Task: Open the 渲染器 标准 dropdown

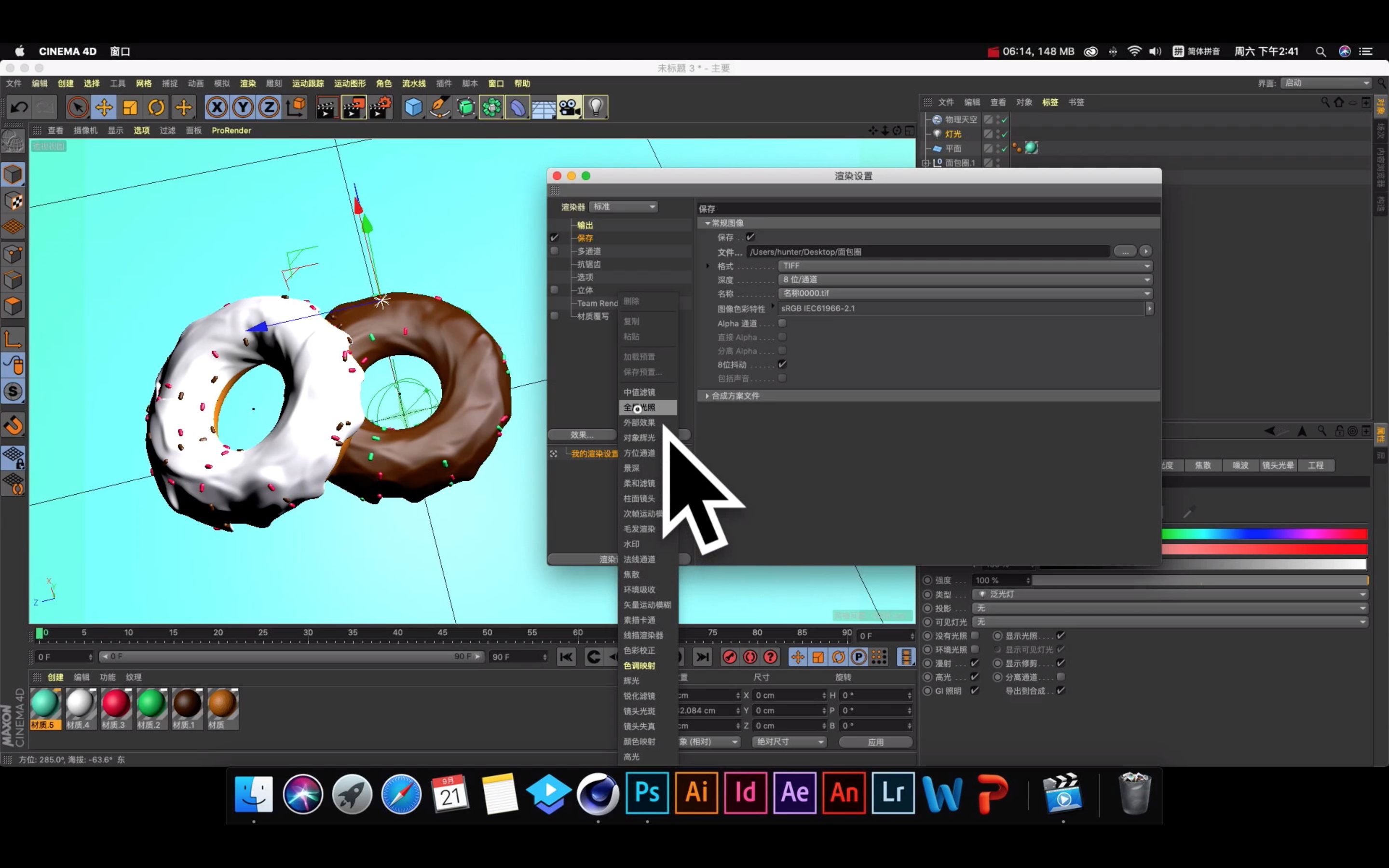Action: point(623,207)
